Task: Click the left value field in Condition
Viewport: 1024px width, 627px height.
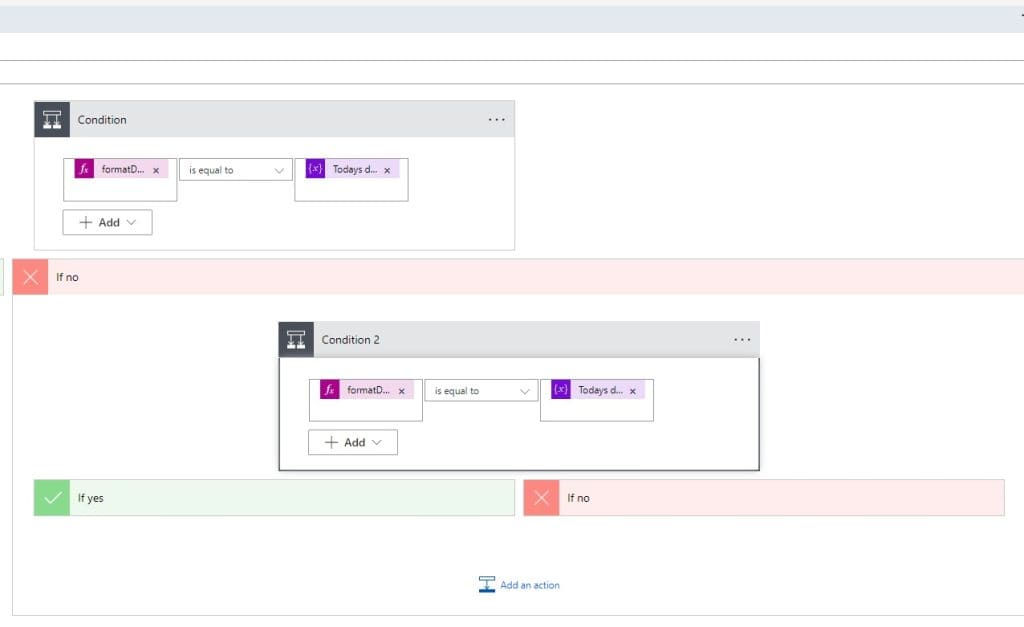Action: (120, 180)
